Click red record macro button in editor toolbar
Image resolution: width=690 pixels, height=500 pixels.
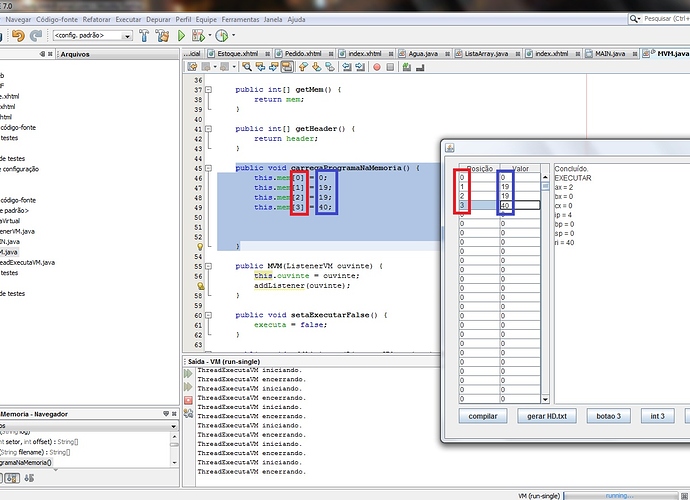(x=377, y=67)
